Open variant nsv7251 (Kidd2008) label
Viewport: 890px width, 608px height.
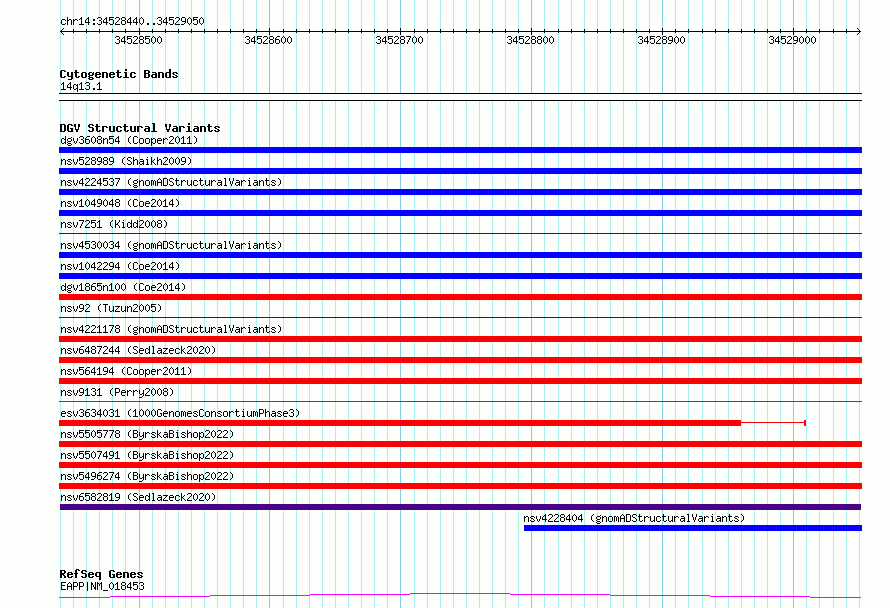tap(114, 224)
